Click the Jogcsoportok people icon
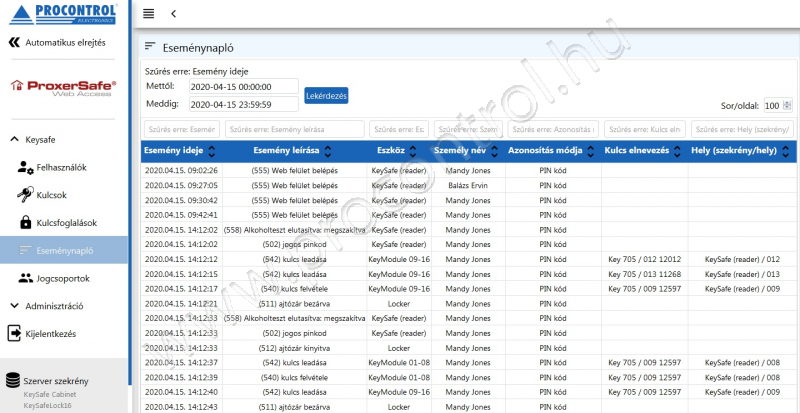The width and height of the screenshot is (800, 413). tap(26, 278)
